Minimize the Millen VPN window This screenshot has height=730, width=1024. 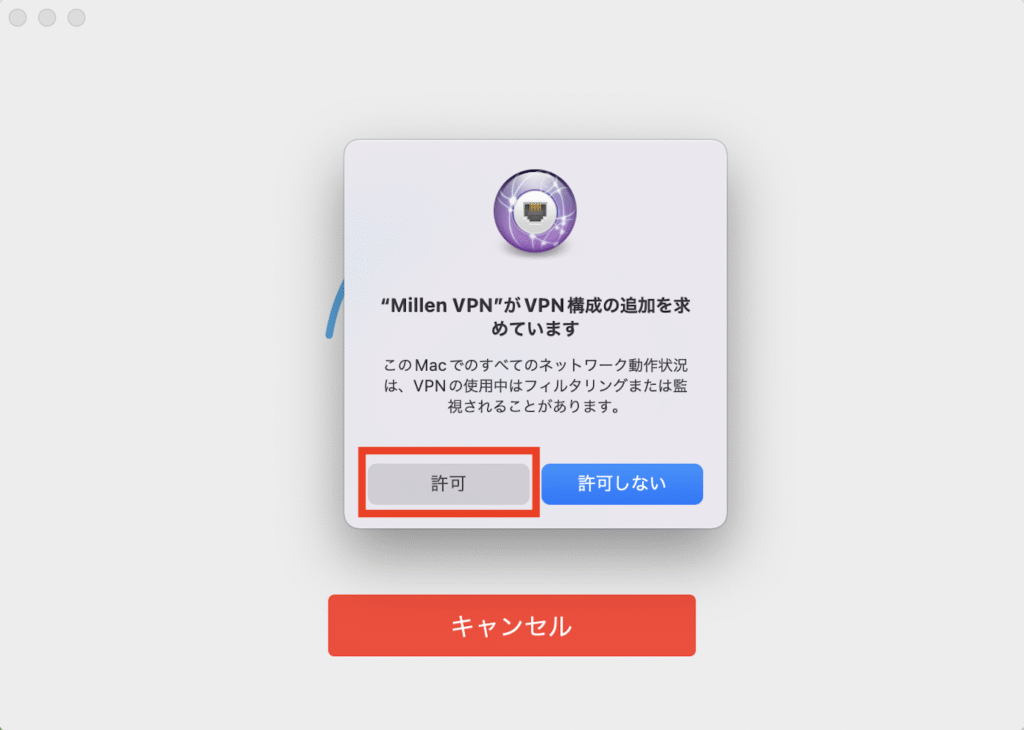[47, 18]
